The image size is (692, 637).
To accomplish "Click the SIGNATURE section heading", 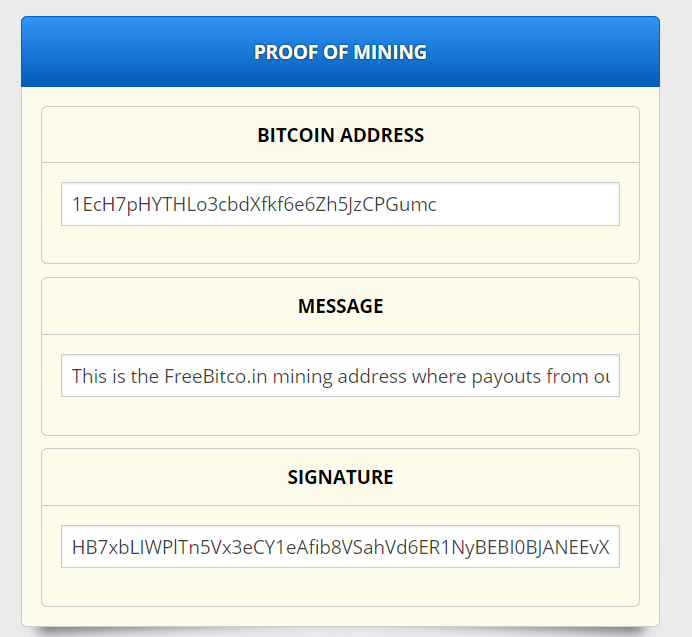I will (x=340, y=477).
